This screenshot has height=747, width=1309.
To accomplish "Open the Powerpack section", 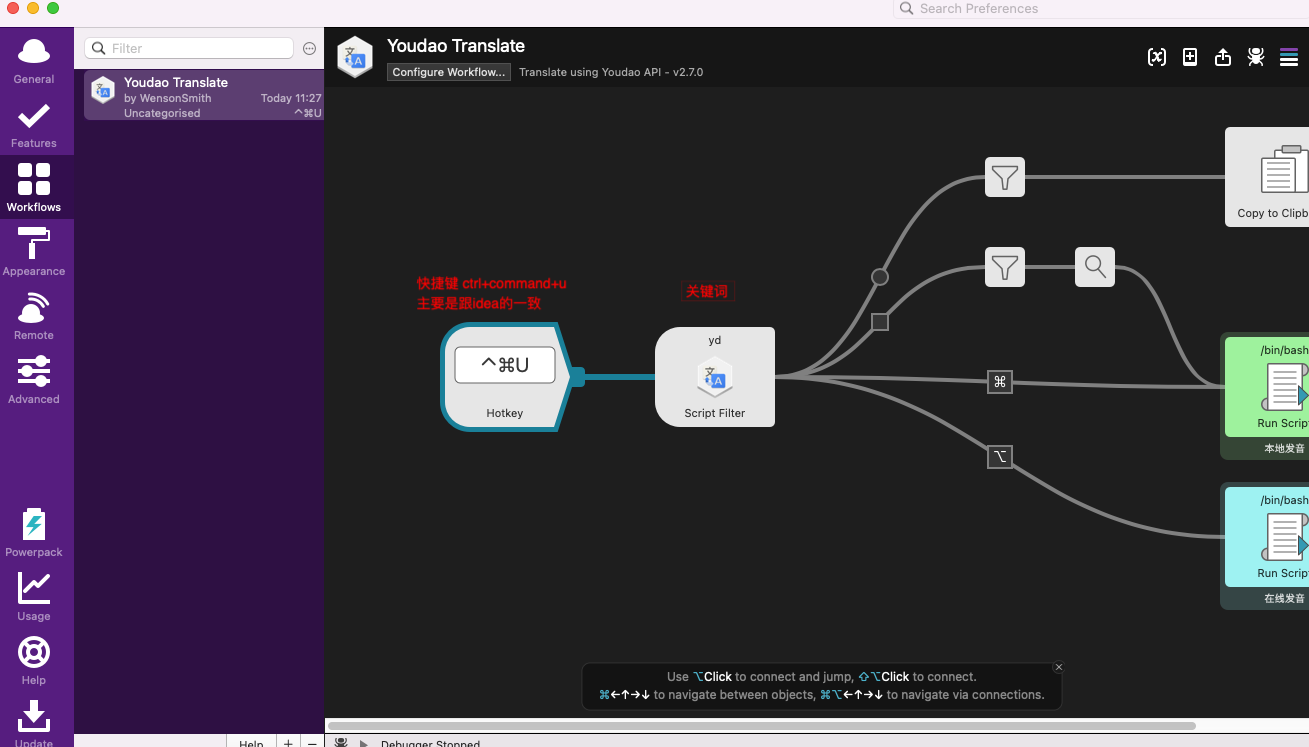I will pyautogui.click(x=34, y=533).
